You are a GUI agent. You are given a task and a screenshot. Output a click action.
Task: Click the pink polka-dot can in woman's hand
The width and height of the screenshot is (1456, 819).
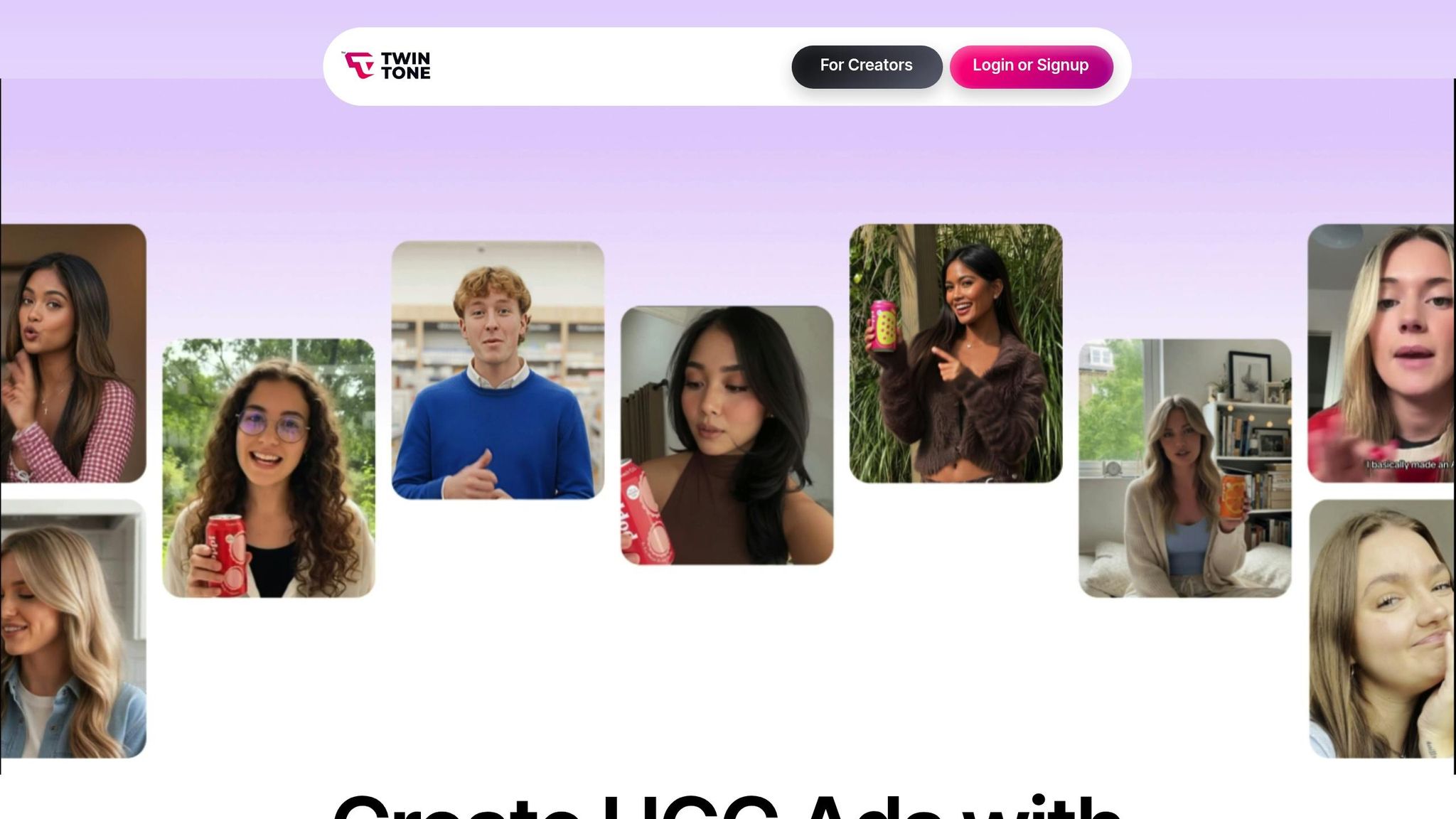point(884,325)
